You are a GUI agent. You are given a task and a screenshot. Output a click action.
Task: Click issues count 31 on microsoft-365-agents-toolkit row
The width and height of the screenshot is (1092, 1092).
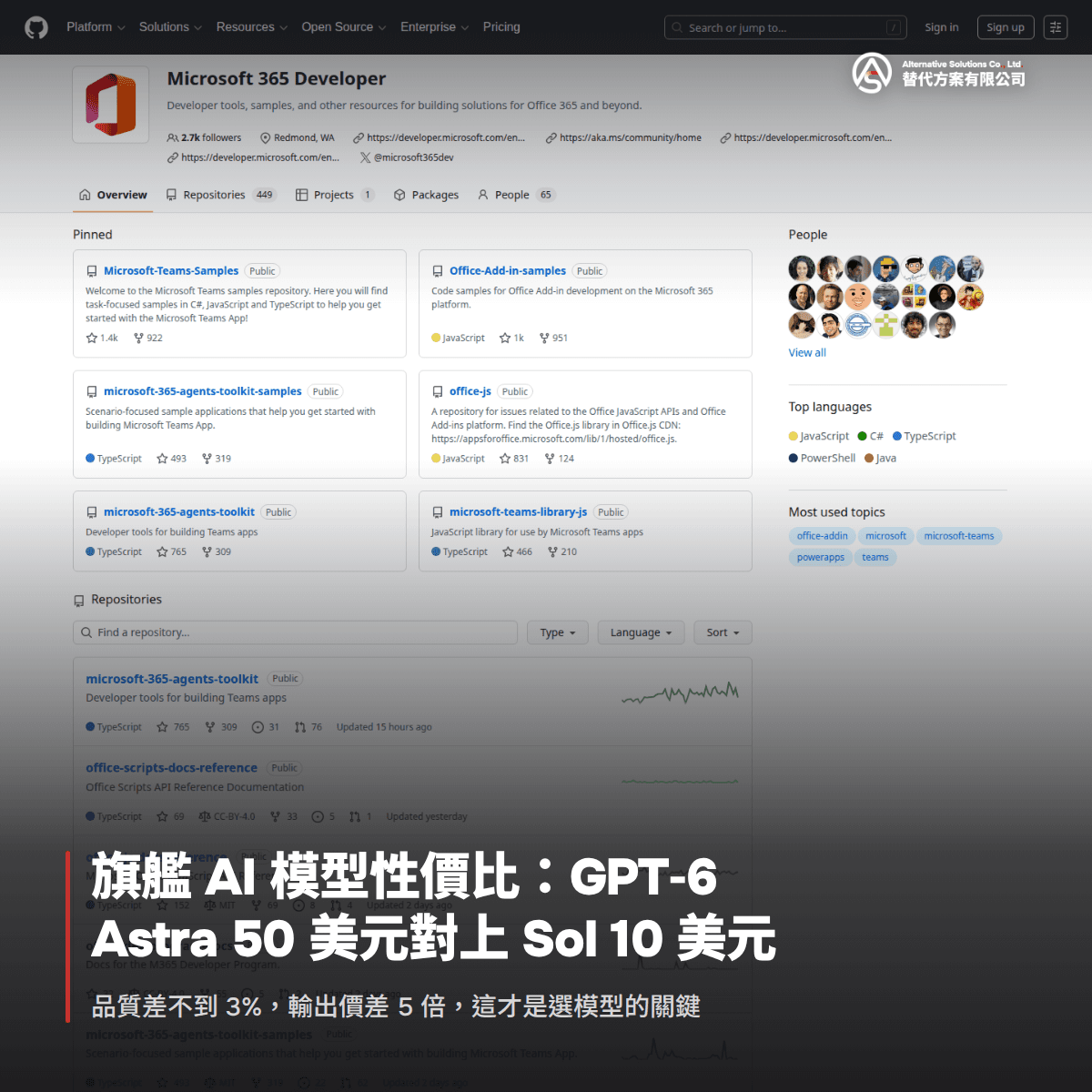point(266,727)
